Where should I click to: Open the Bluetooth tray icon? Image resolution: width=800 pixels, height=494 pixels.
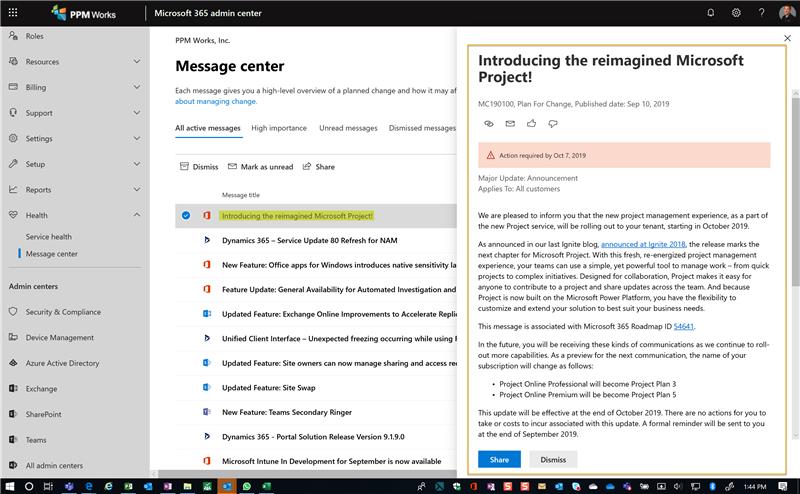point(712,486)
